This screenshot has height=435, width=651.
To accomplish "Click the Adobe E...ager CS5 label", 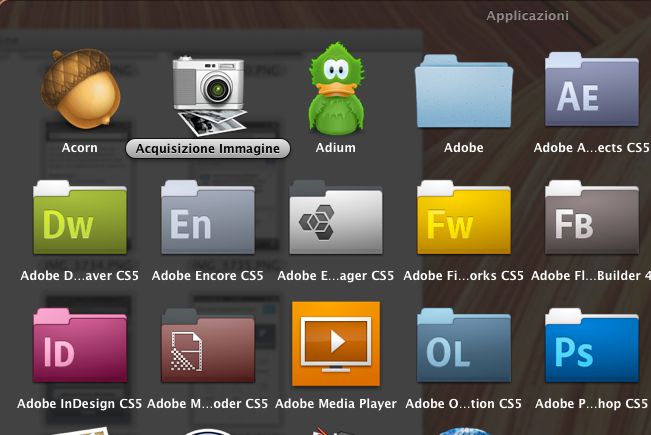I will click(x=335, y=276).
